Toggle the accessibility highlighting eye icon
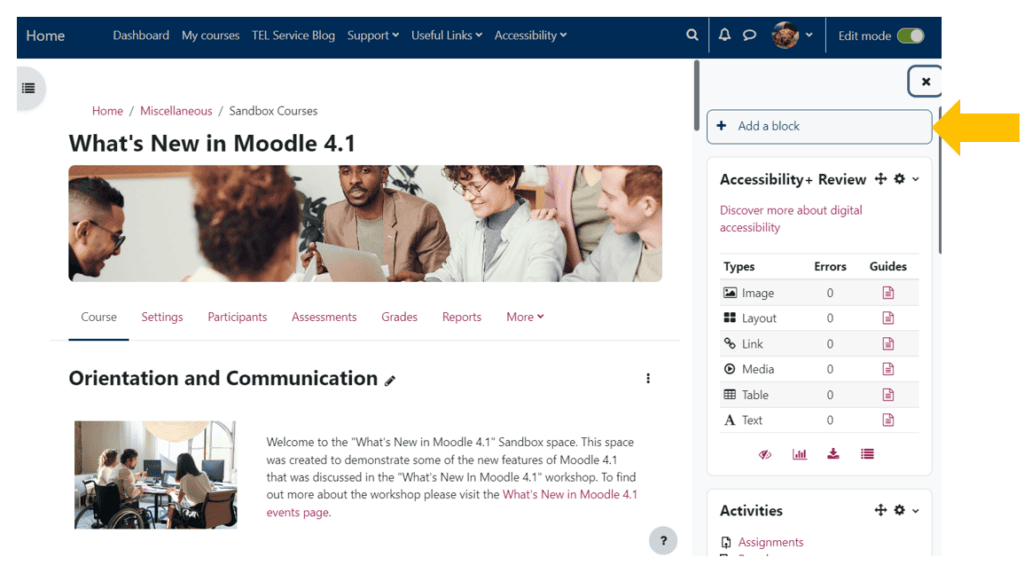 (765, 454)
